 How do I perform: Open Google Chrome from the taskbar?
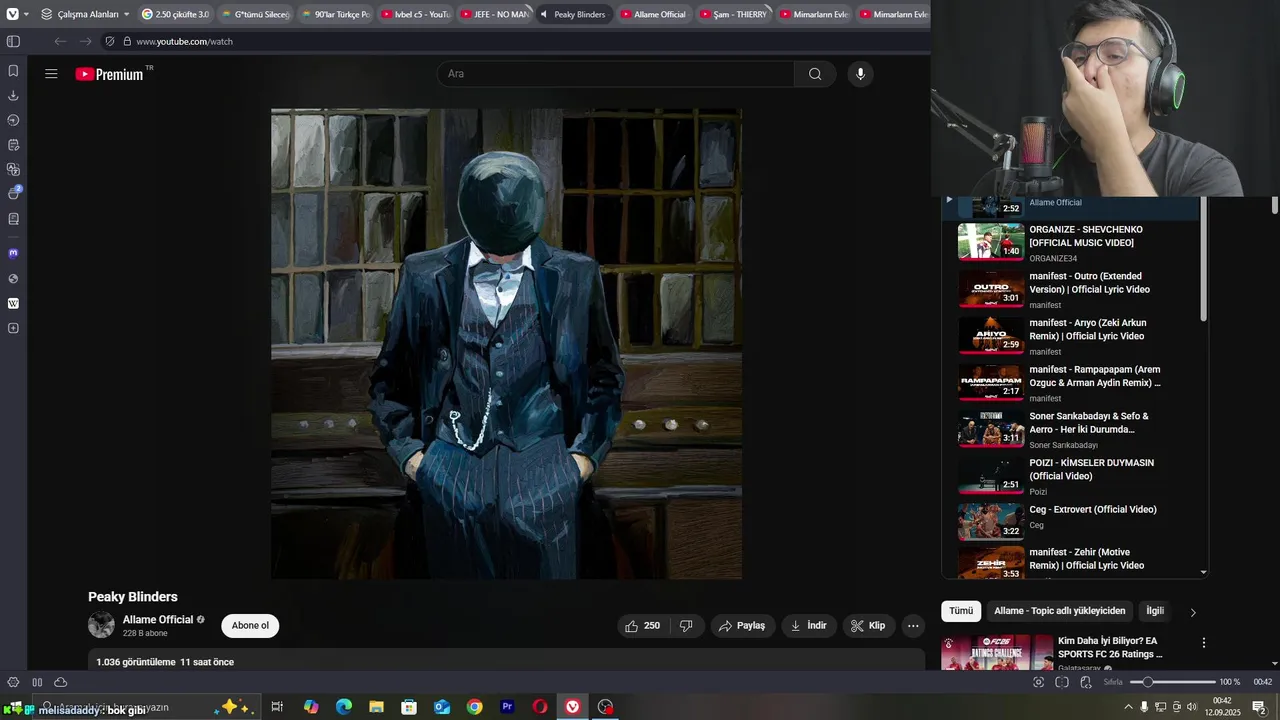coord(474,707)
